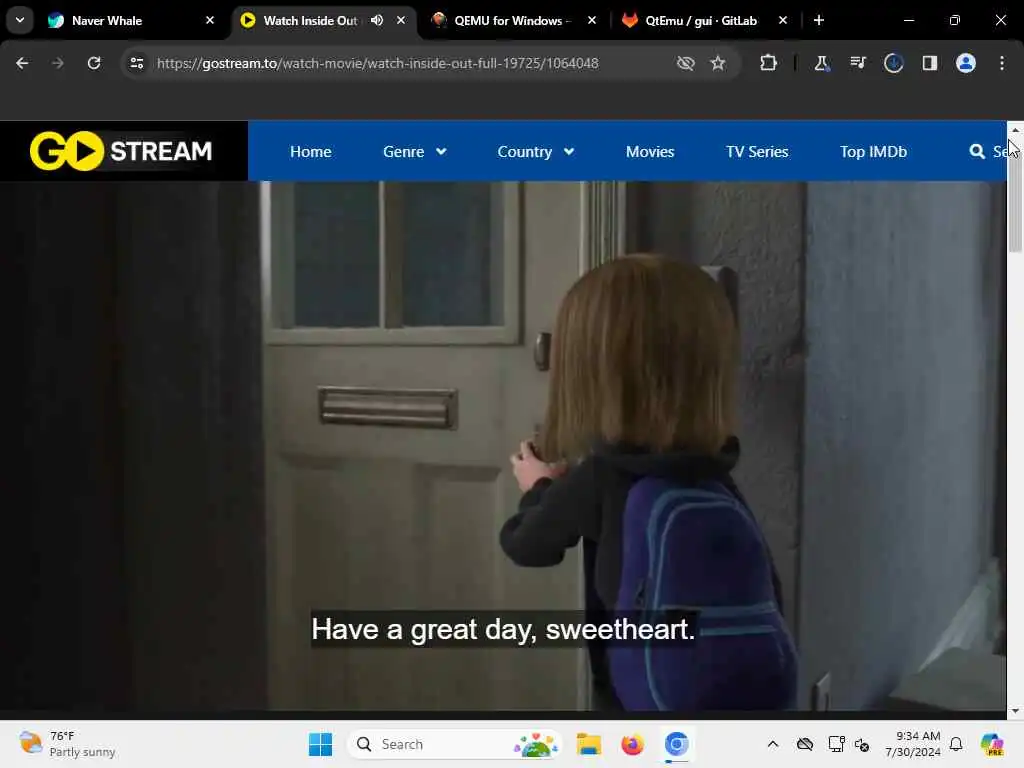The image size is (1024, 768).
Task: Click the taskbar Search box
Action: coord(455,744)
